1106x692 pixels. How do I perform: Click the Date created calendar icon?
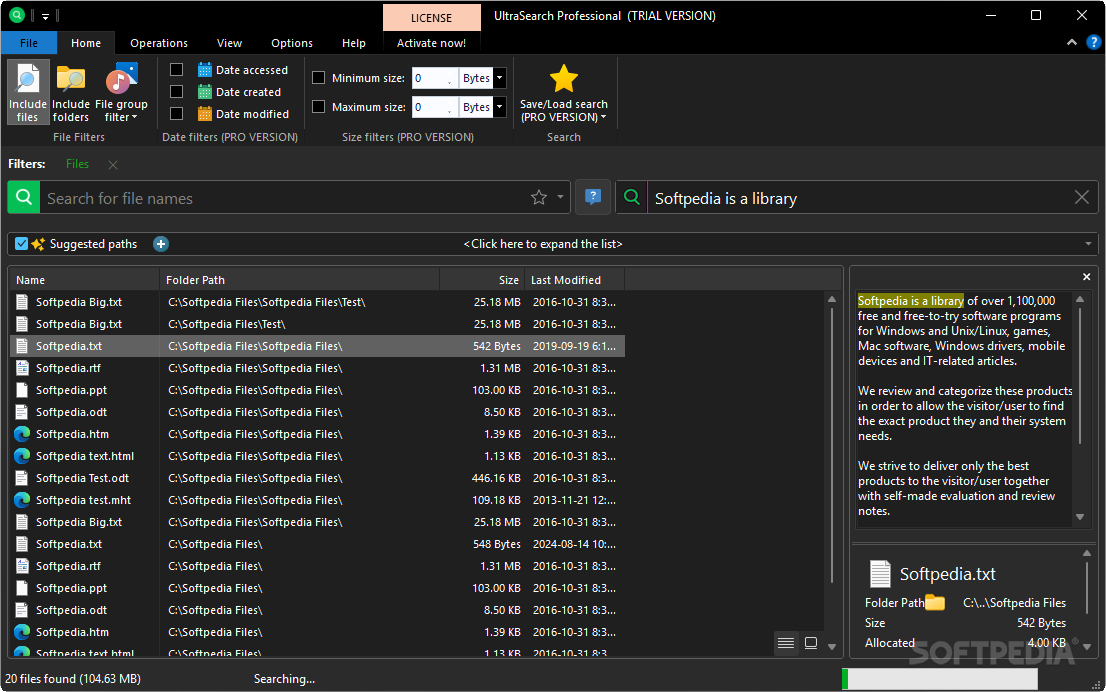(205, 92)
